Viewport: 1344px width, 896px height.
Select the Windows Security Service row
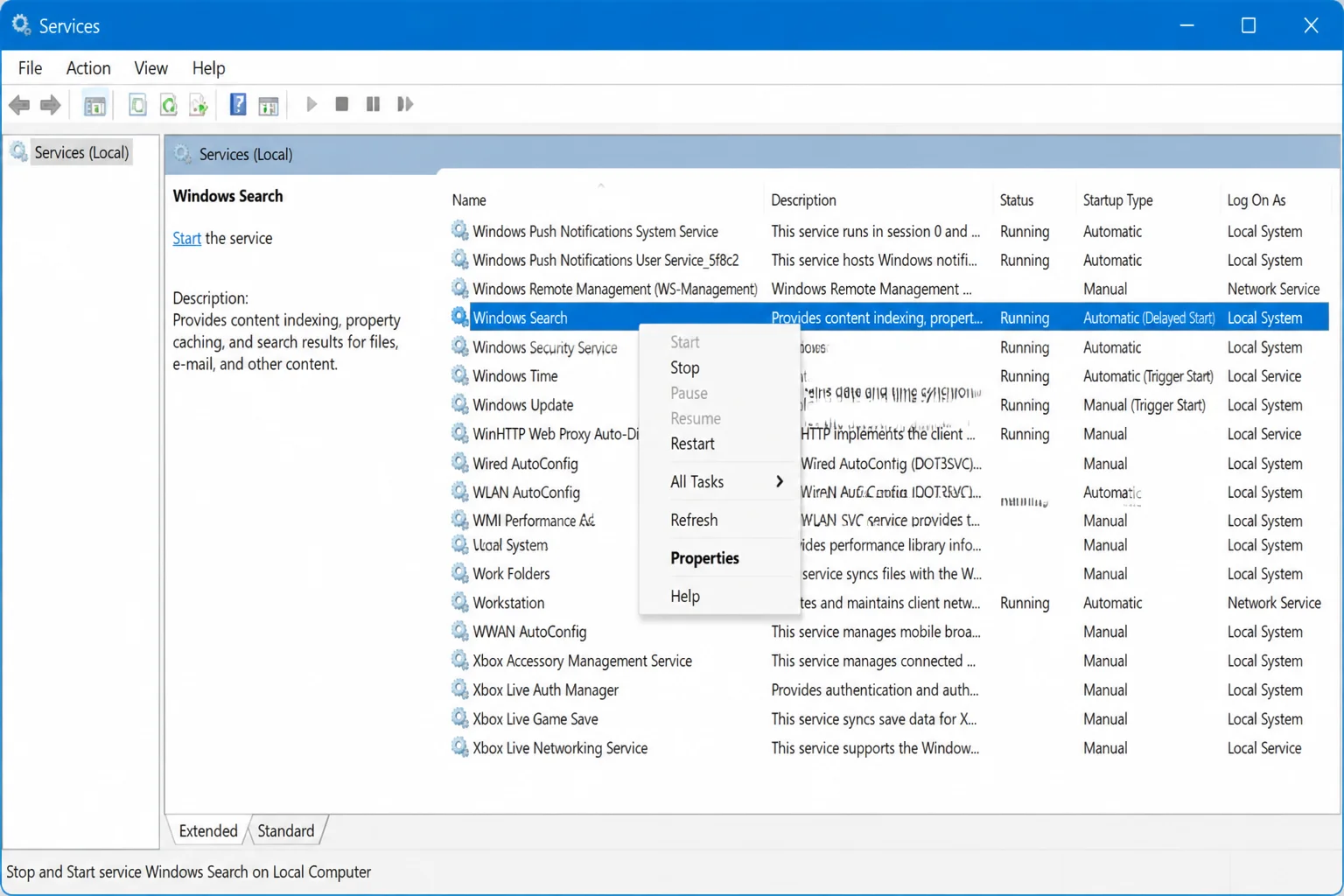(x=888, y=347)
